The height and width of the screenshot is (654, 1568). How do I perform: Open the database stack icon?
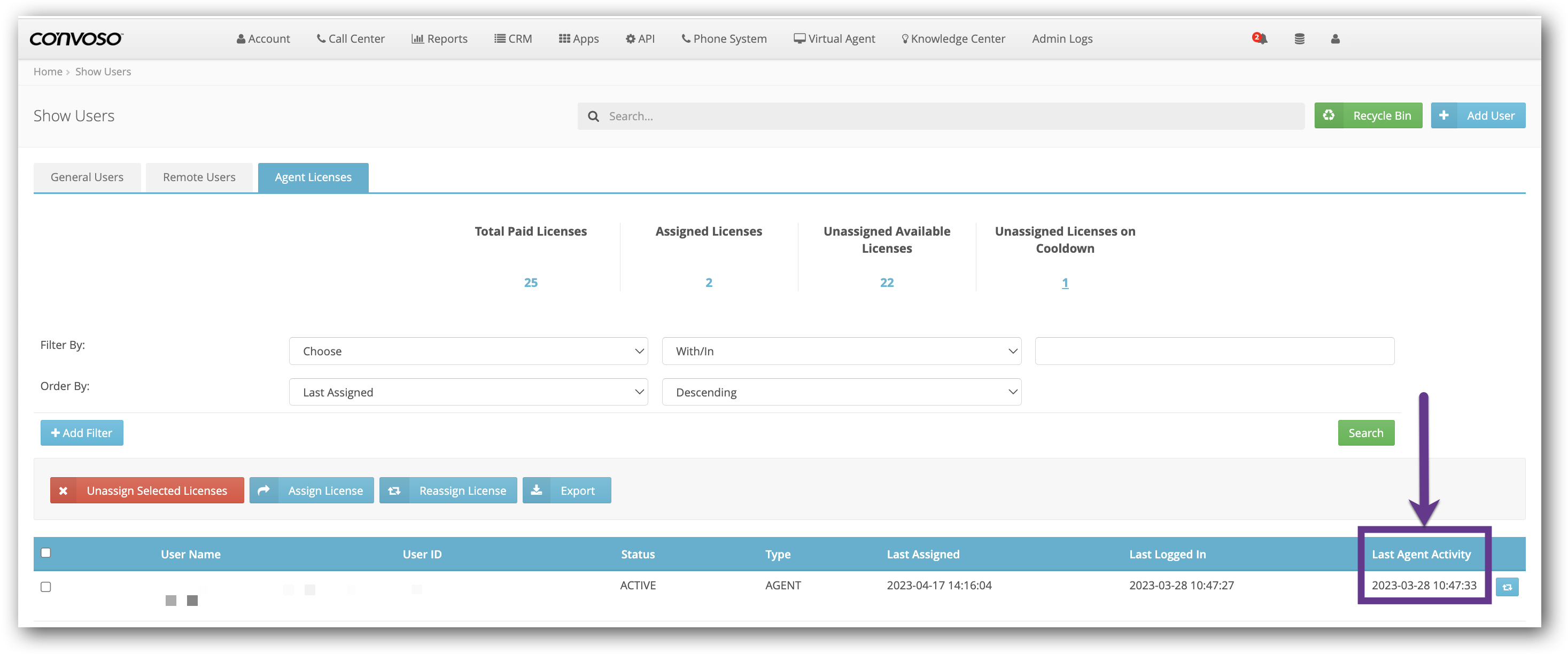pyautogui.click(x=1299, y=39)
